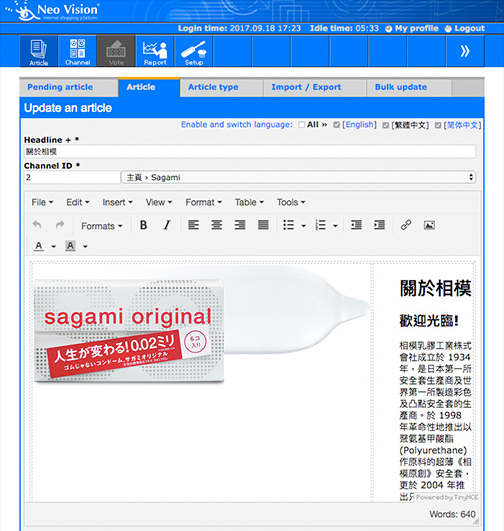The width and height of the screenshot is (504, 531).
Task: Switch to the Article tab
Action: click(149, 87)
